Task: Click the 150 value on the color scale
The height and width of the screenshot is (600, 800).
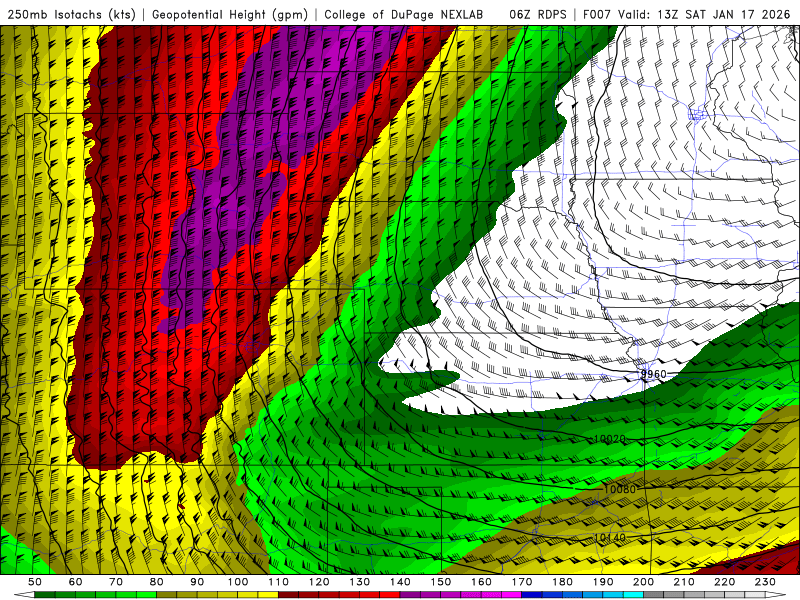Action: 441,582
